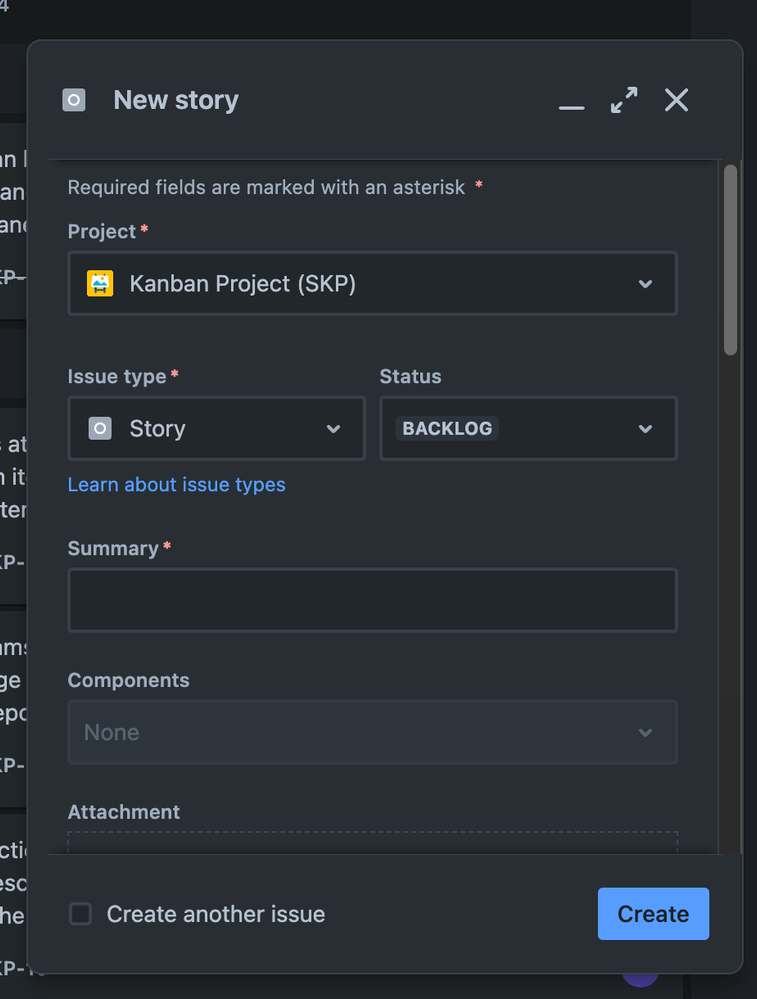The width and height of the screenshot is (757, 999).
Task: Click the story icon beside the "New story" title
Action: point(74,100)
